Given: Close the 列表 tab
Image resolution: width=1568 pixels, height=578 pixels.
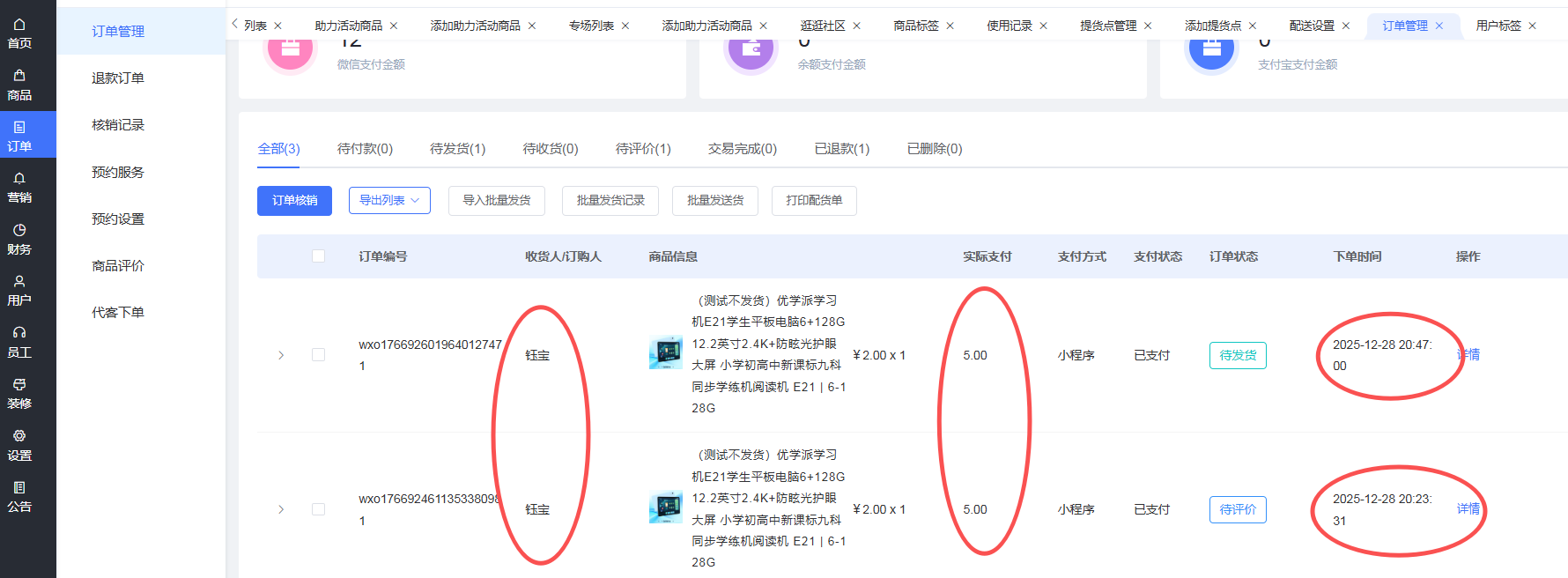Looking at the screenshot, I should pos(277,26).
